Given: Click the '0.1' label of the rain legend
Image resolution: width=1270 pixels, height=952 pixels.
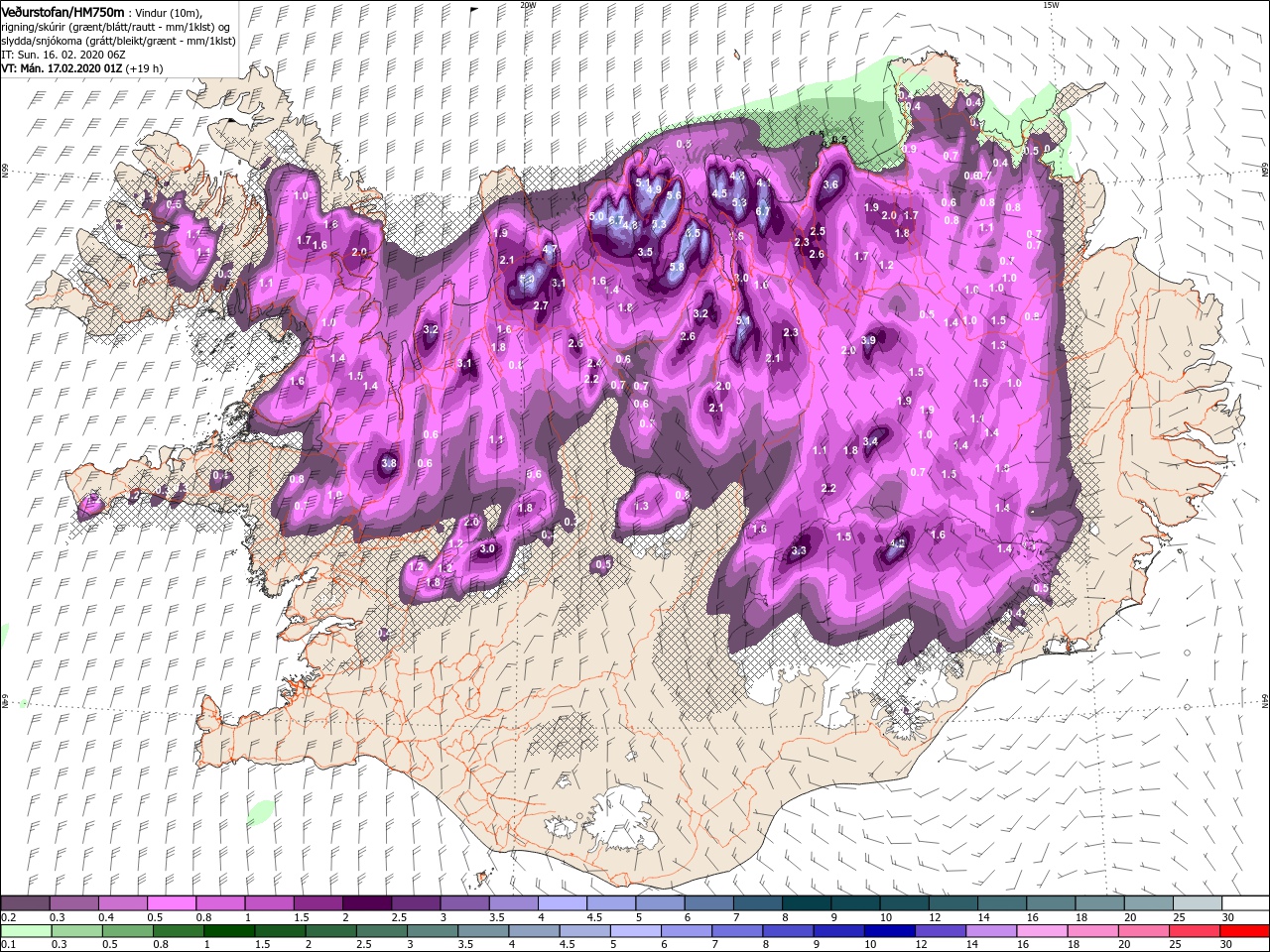Looking at the screenshot, I should click(8, 944).
